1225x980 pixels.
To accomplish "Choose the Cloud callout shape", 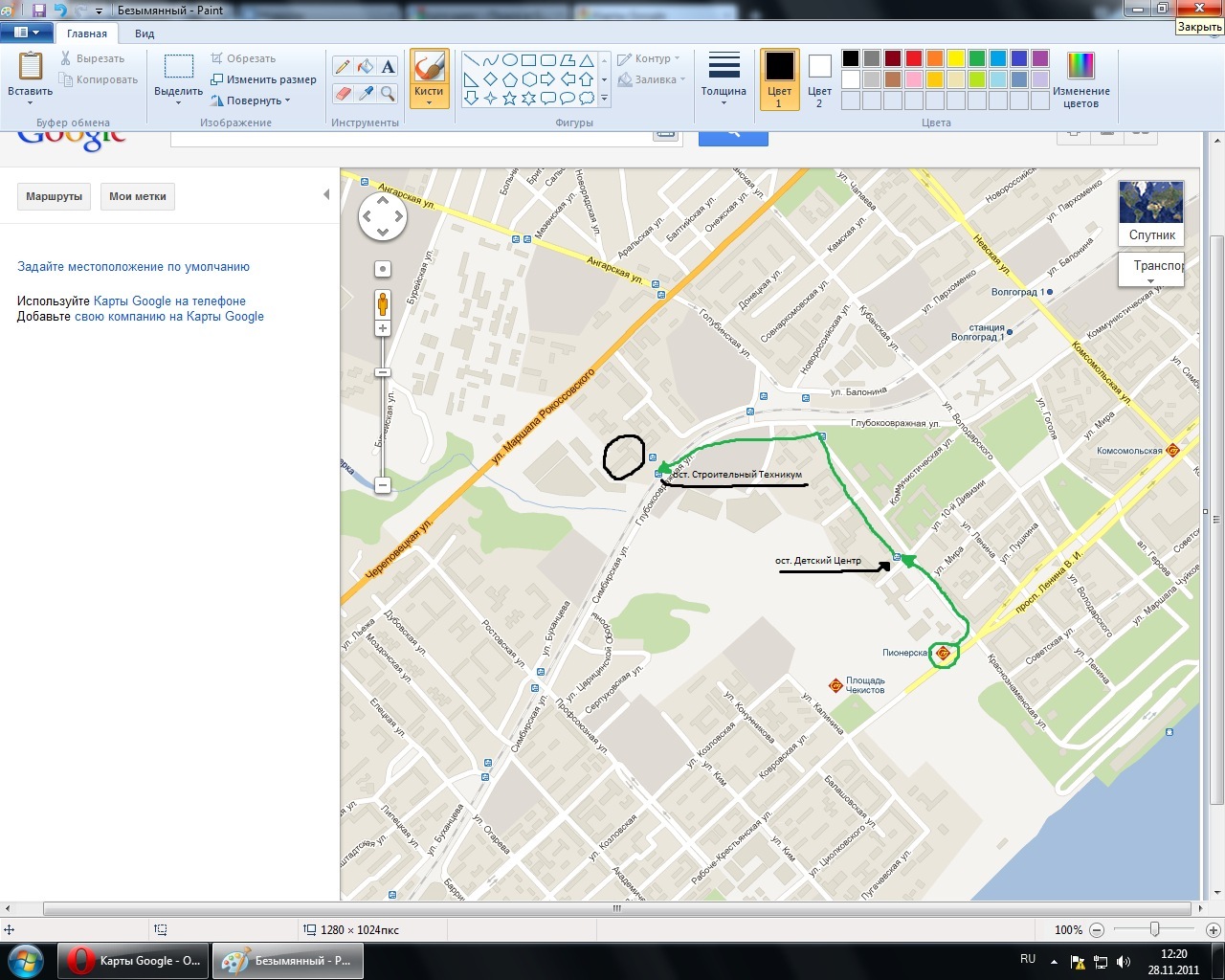I will click(x=587, y=98).
